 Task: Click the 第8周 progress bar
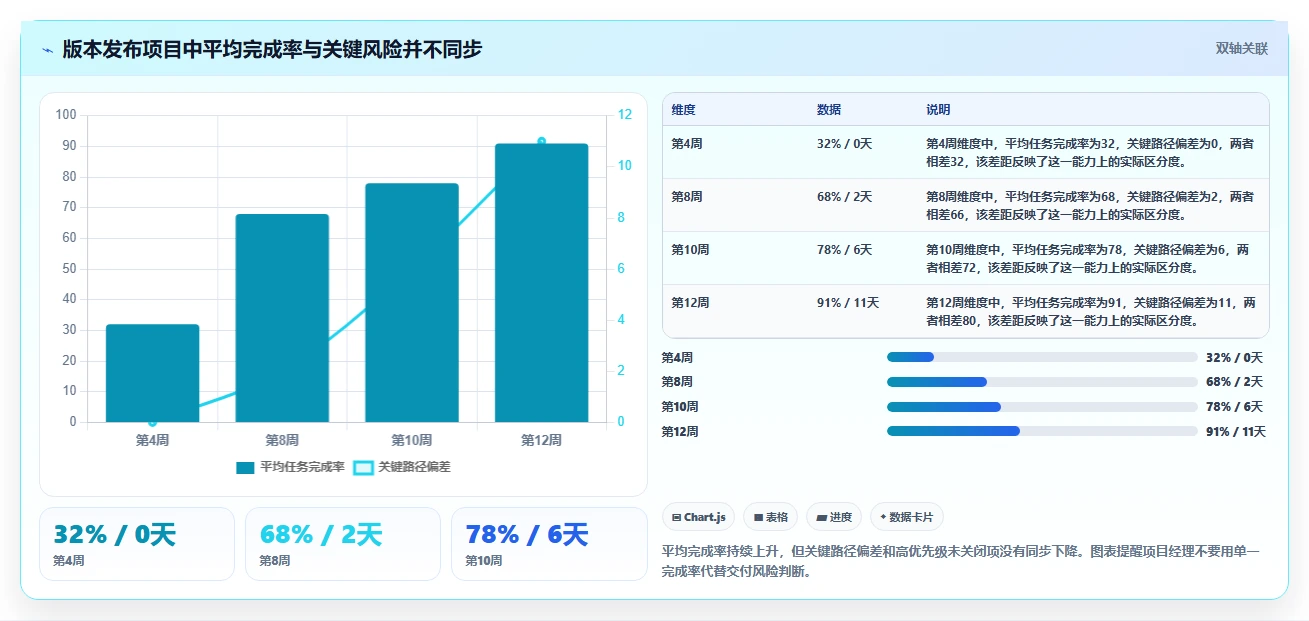(x=1042, y=382)
